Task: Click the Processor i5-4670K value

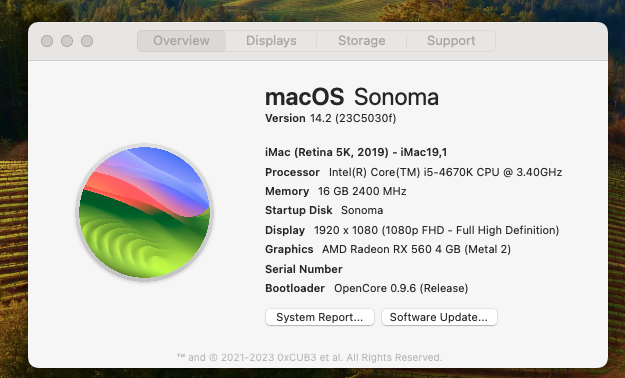Action: pyautogui.click(x=445, y=172)
